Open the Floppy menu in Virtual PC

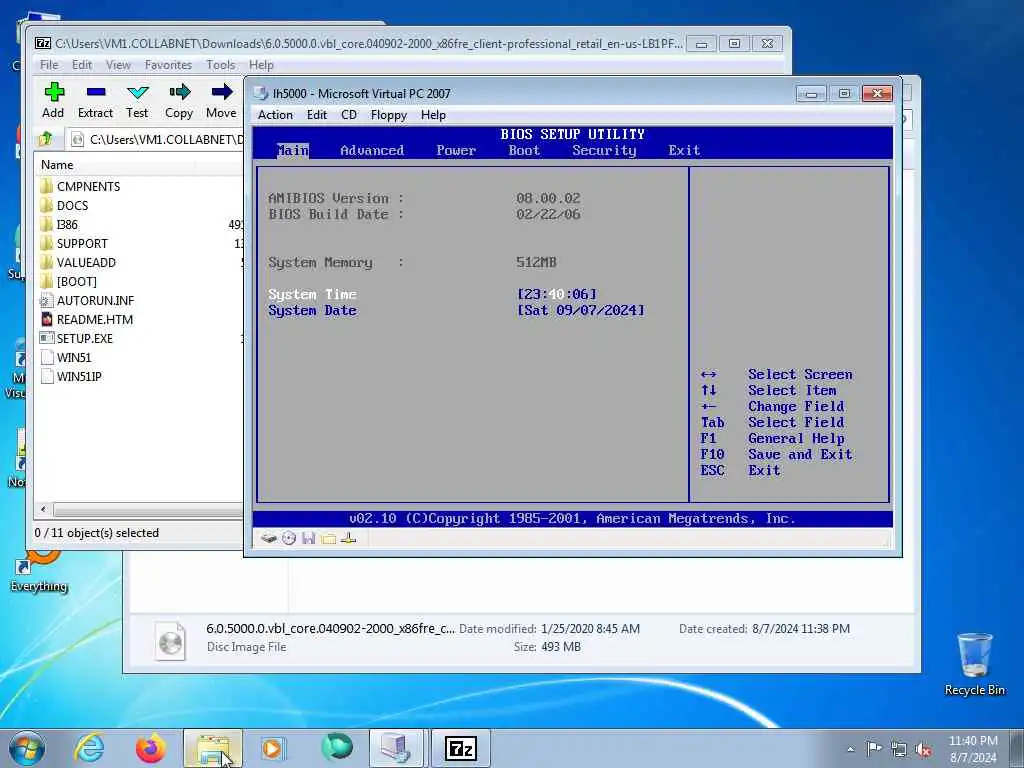pyautogui.click(x=389, y=115)
